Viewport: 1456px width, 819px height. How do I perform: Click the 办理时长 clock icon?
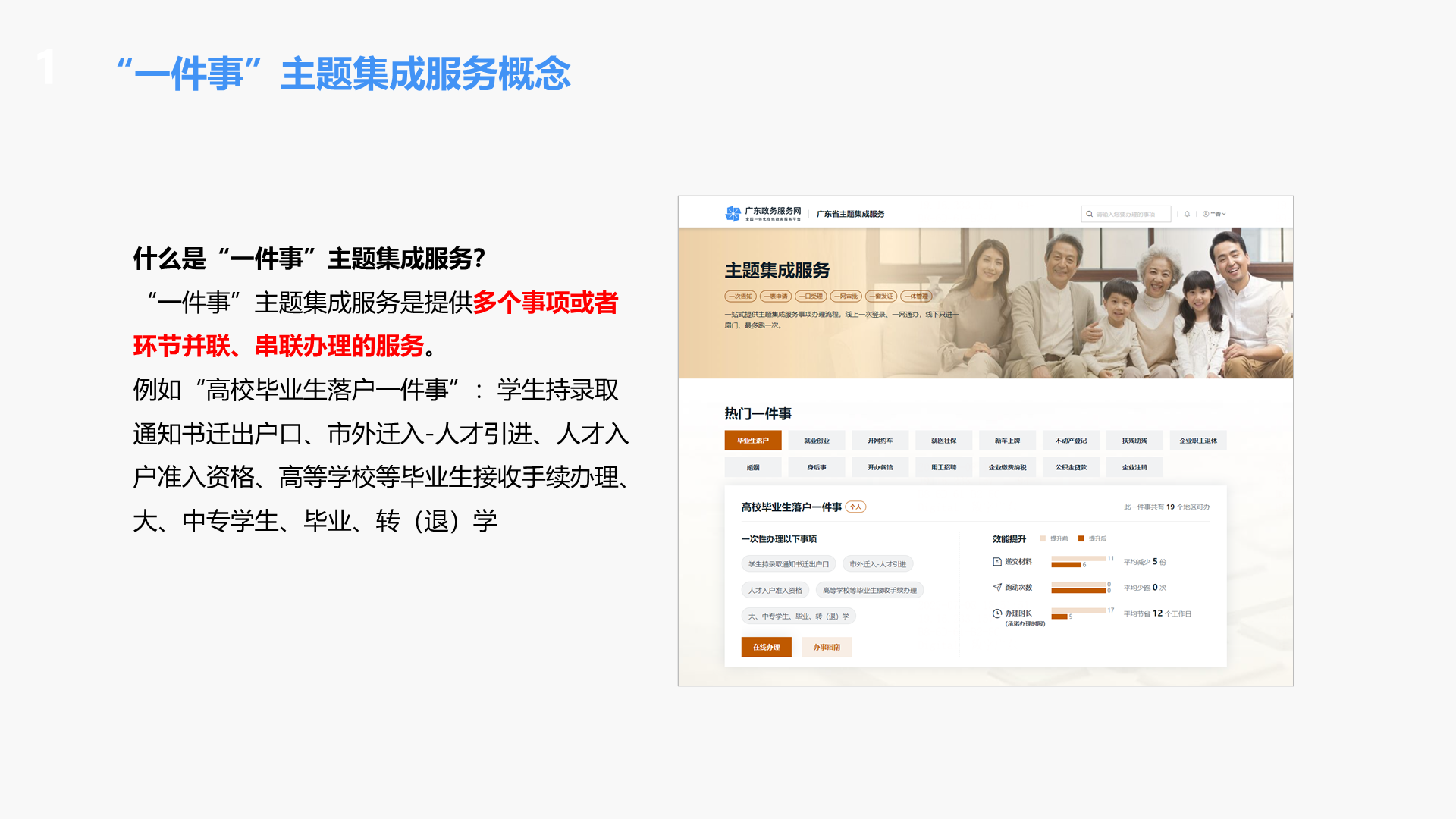997,613
